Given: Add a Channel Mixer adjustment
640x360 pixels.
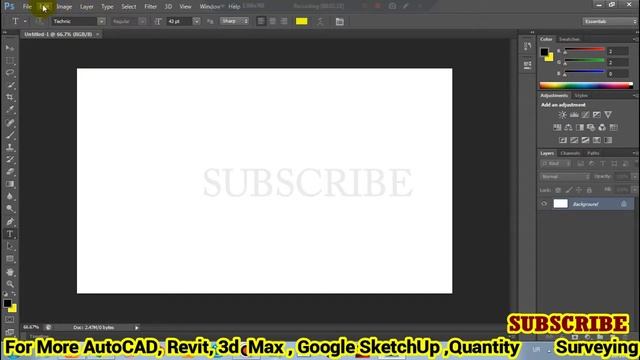Looking at the screenshot, I should 602,127.
